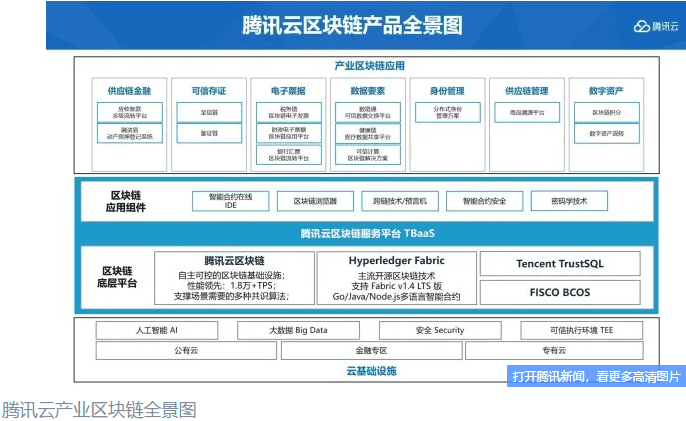Viewport: 686px width, 421px height.
Task: Click the 支持 Fabric v1.4 LTS 版 line
Action: coord(396,286)
